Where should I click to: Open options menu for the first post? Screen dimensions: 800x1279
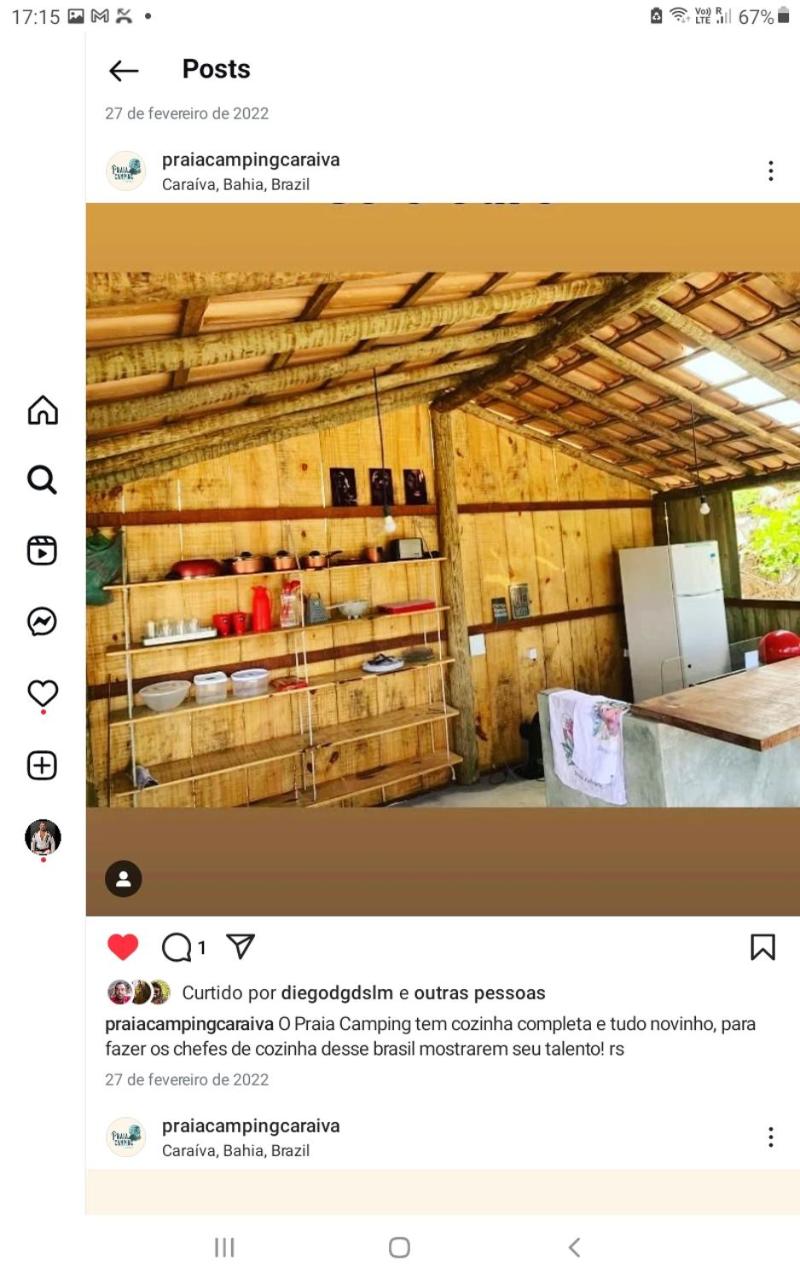770,171
